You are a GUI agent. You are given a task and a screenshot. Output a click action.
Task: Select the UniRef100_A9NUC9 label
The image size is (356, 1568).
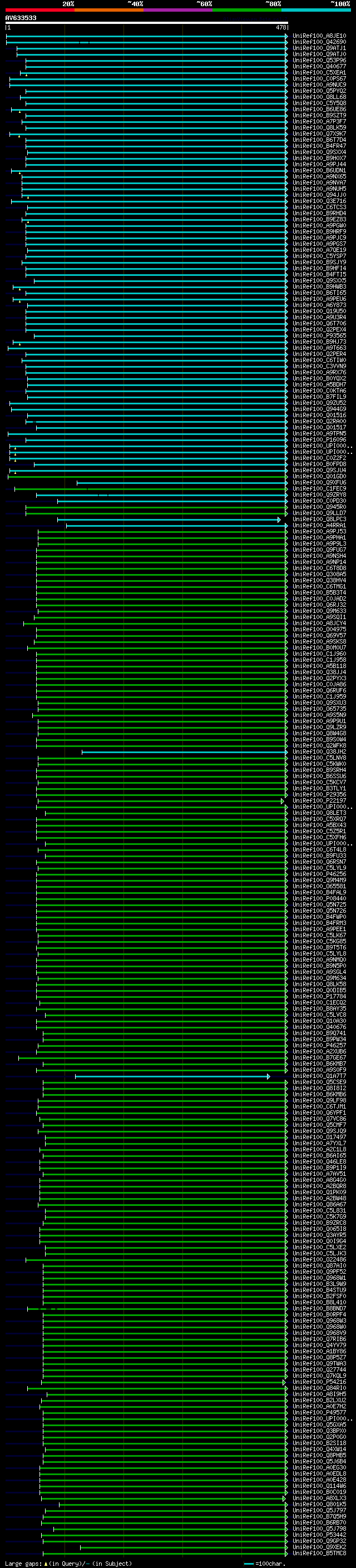[319, 85]
